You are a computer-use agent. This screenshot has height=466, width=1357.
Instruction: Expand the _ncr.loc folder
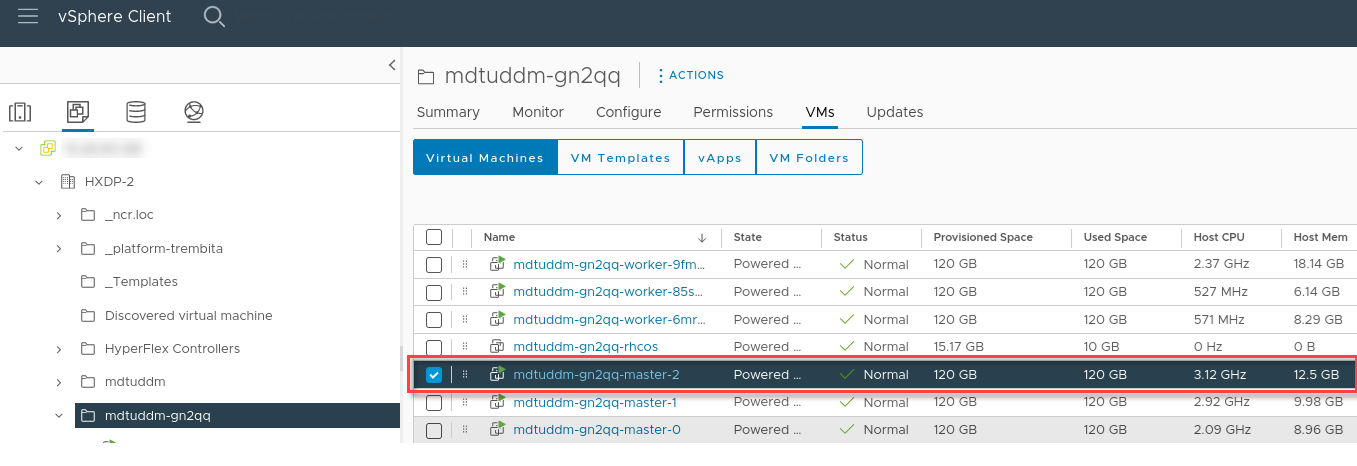pyautogui.click(x=59, y=215)
